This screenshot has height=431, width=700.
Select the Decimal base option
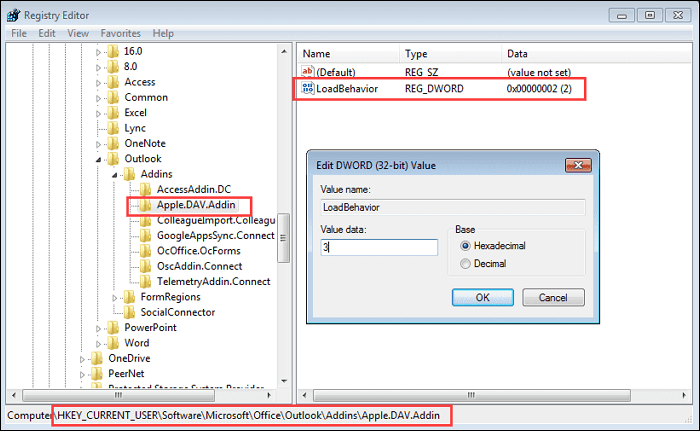point(464,263)
